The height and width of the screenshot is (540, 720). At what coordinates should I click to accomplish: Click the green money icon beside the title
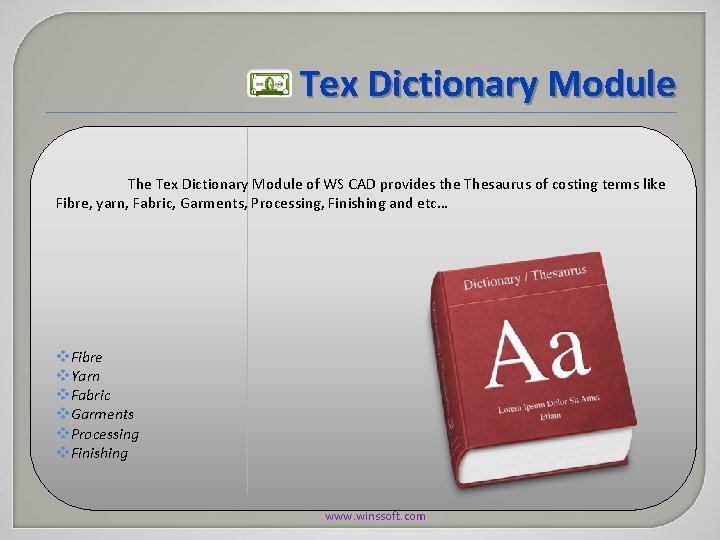pyautogui.click(x=269, y=84)
